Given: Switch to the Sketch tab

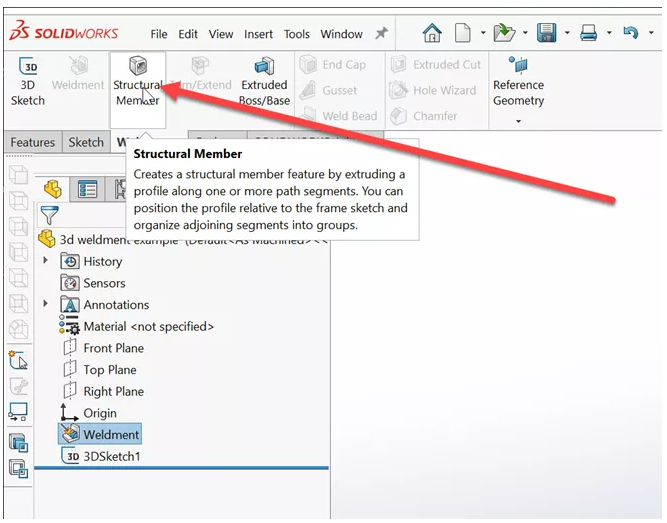Looking at the screenshot, I should [x=86, y=142].
